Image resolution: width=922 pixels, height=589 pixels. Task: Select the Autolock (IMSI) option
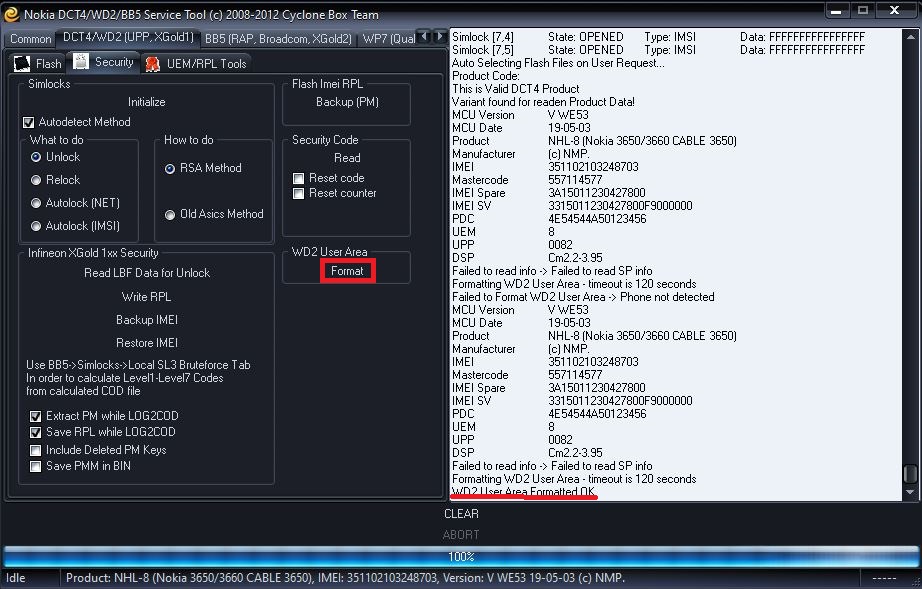tap(36, 226)
